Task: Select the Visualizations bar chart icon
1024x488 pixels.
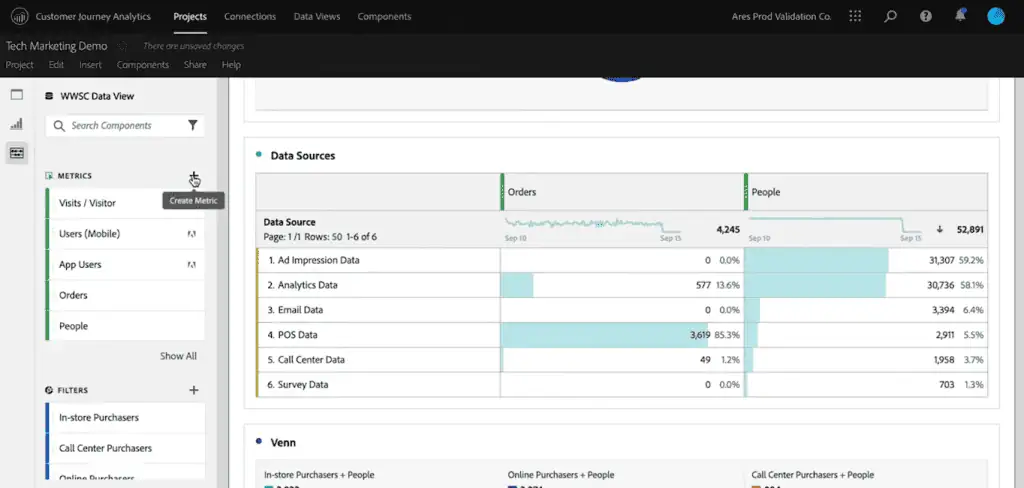Action: pyautogui.click(x=17, y=124)
